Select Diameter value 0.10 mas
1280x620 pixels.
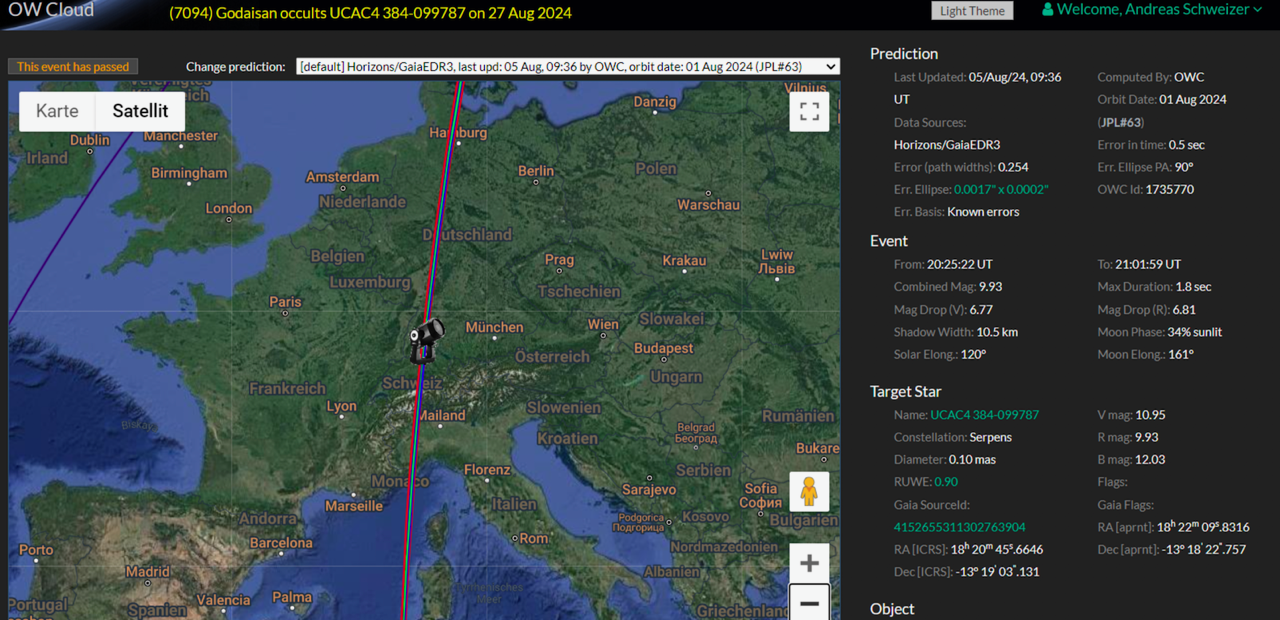tap(973, 460)
